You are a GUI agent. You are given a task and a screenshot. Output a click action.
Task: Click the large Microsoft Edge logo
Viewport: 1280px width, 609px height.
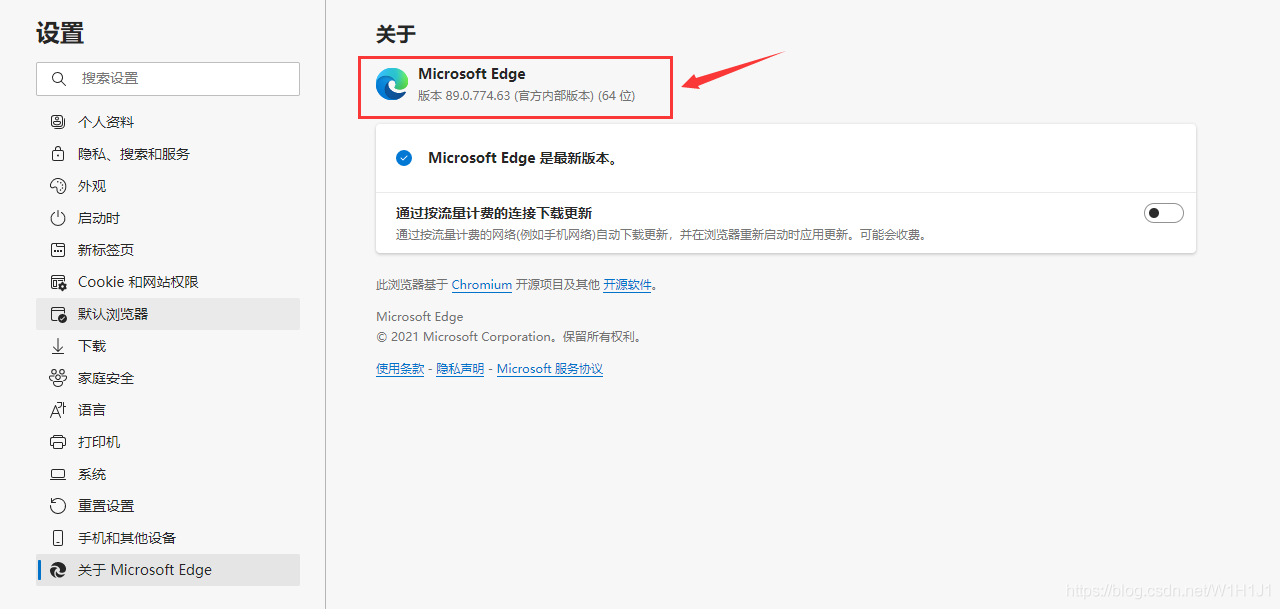392,84
